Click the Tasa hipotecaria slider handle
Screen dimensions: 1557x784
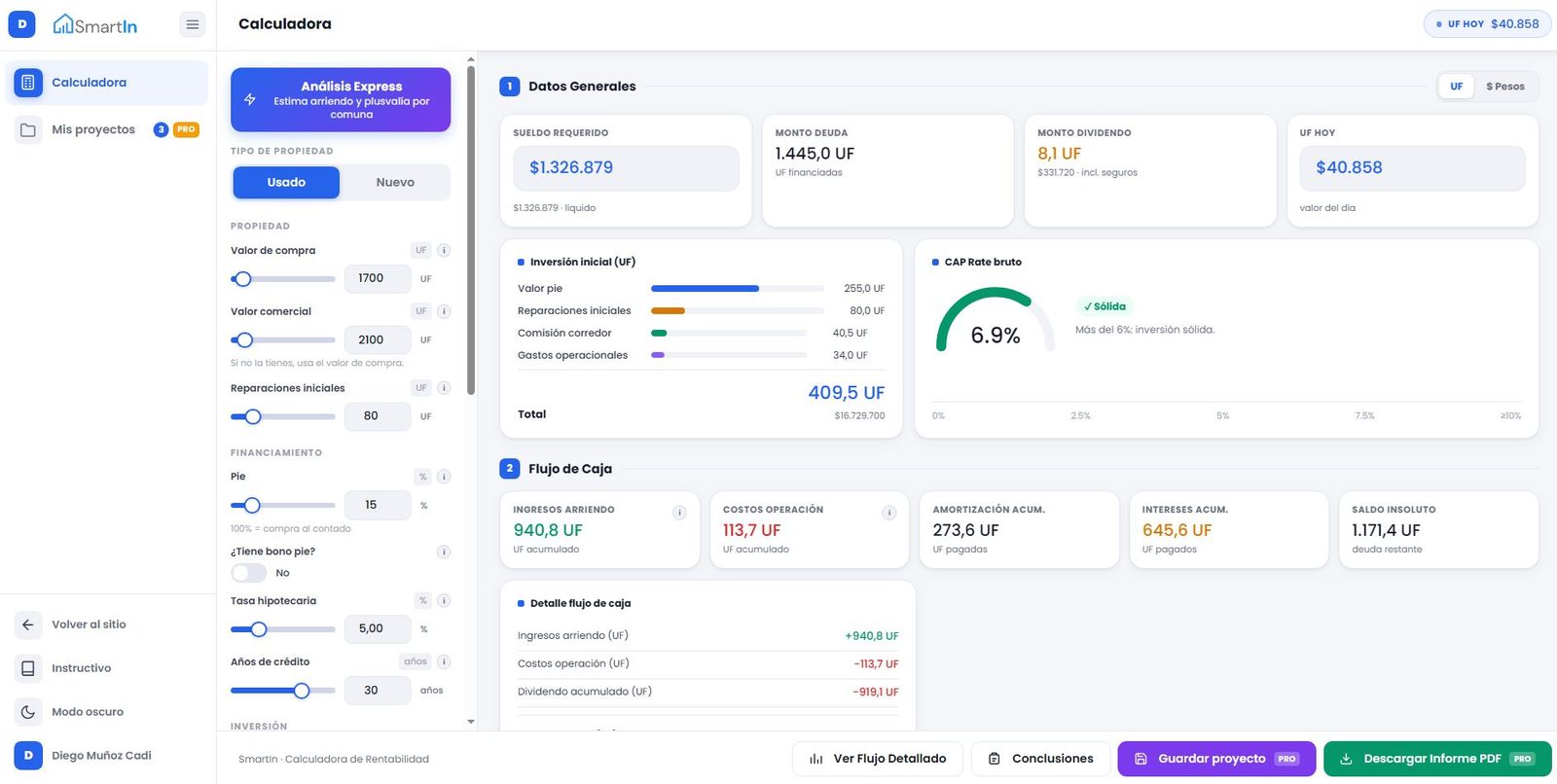coord(259,629)
